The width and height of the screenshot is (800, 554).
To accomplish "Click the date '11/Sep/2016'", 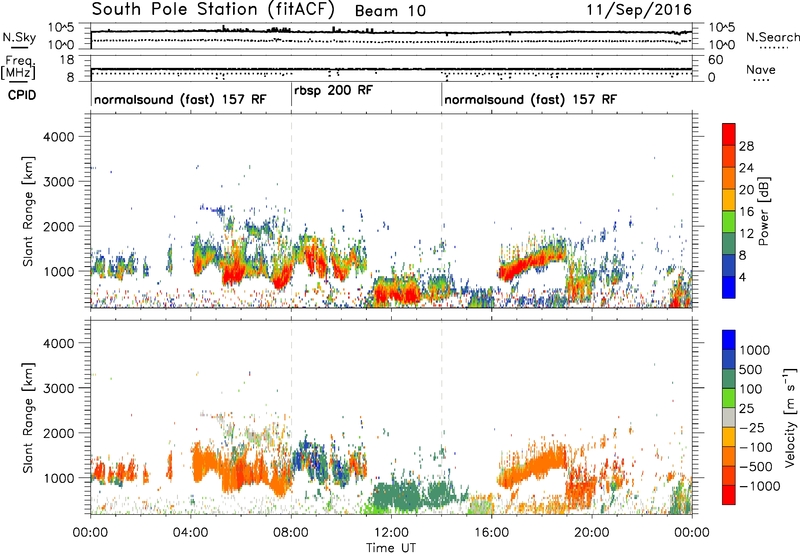I will 639,10.
